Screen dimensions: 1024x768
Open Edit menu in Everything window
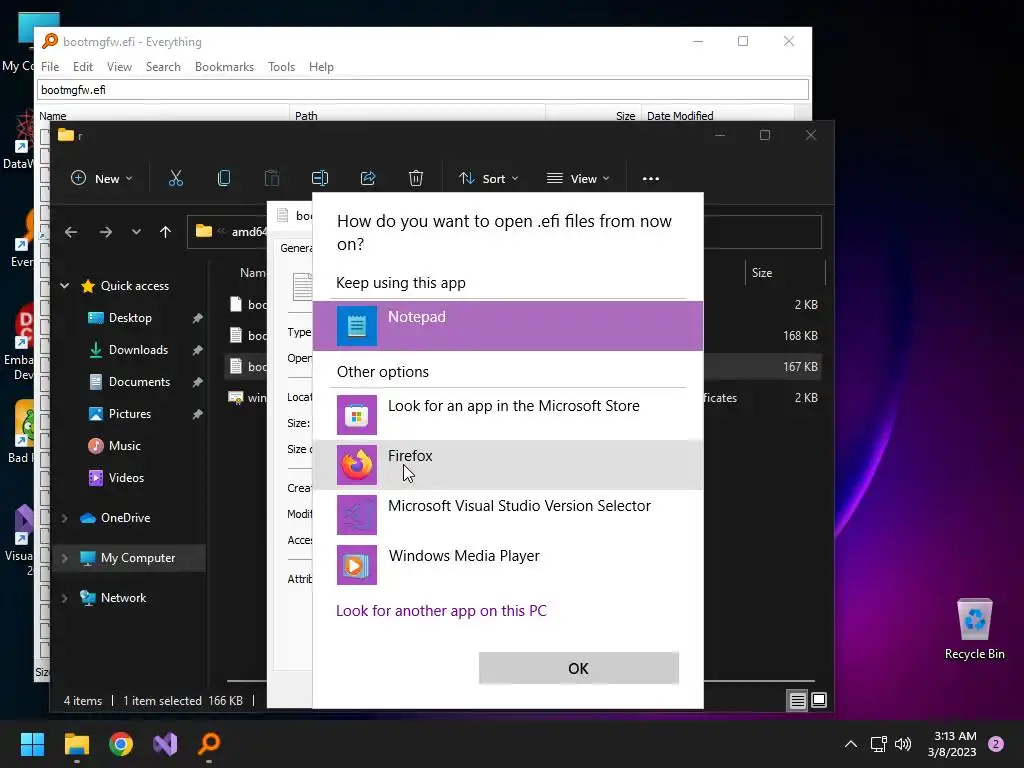[x=82, y=67]
